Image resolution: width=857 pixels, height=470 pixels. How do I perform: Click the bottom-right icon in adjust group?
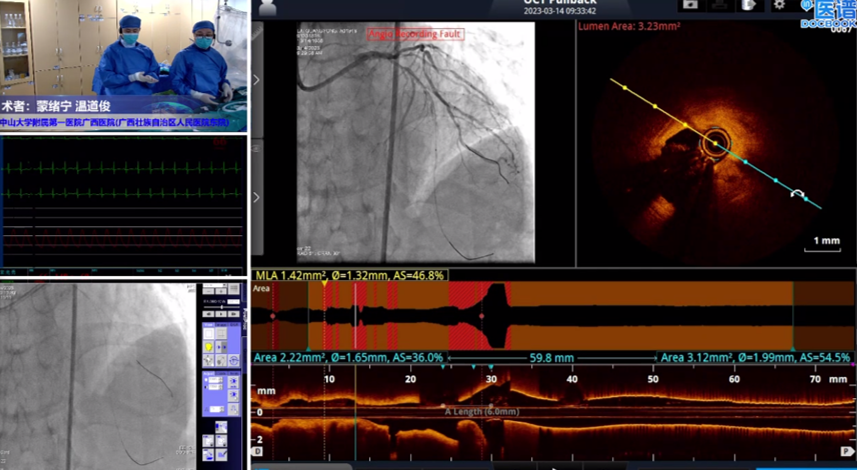pos(233,409)
